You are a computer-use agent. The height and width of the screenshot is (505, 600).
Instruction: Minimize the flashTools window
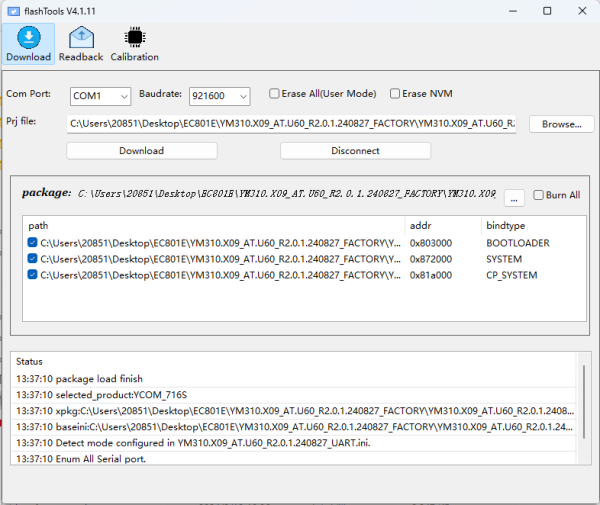513,11
